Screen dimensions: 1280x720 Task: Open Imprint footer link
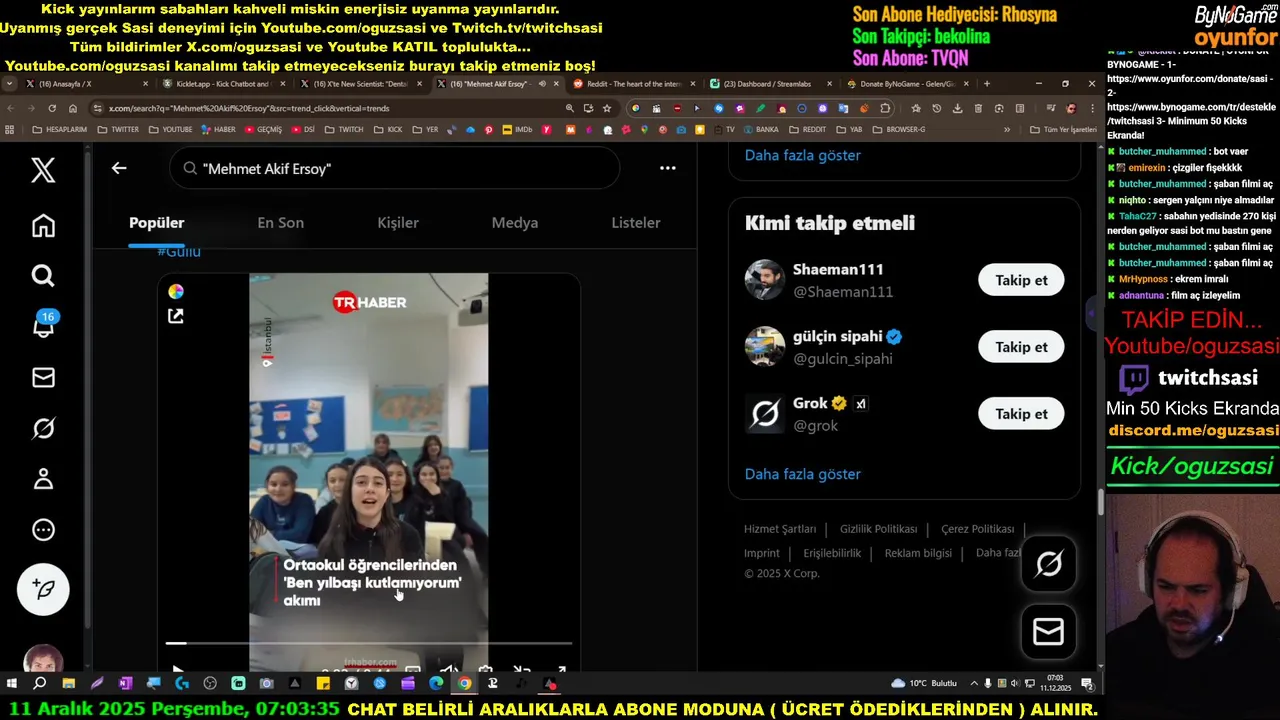pyautogui.click(x=762, y=553)
